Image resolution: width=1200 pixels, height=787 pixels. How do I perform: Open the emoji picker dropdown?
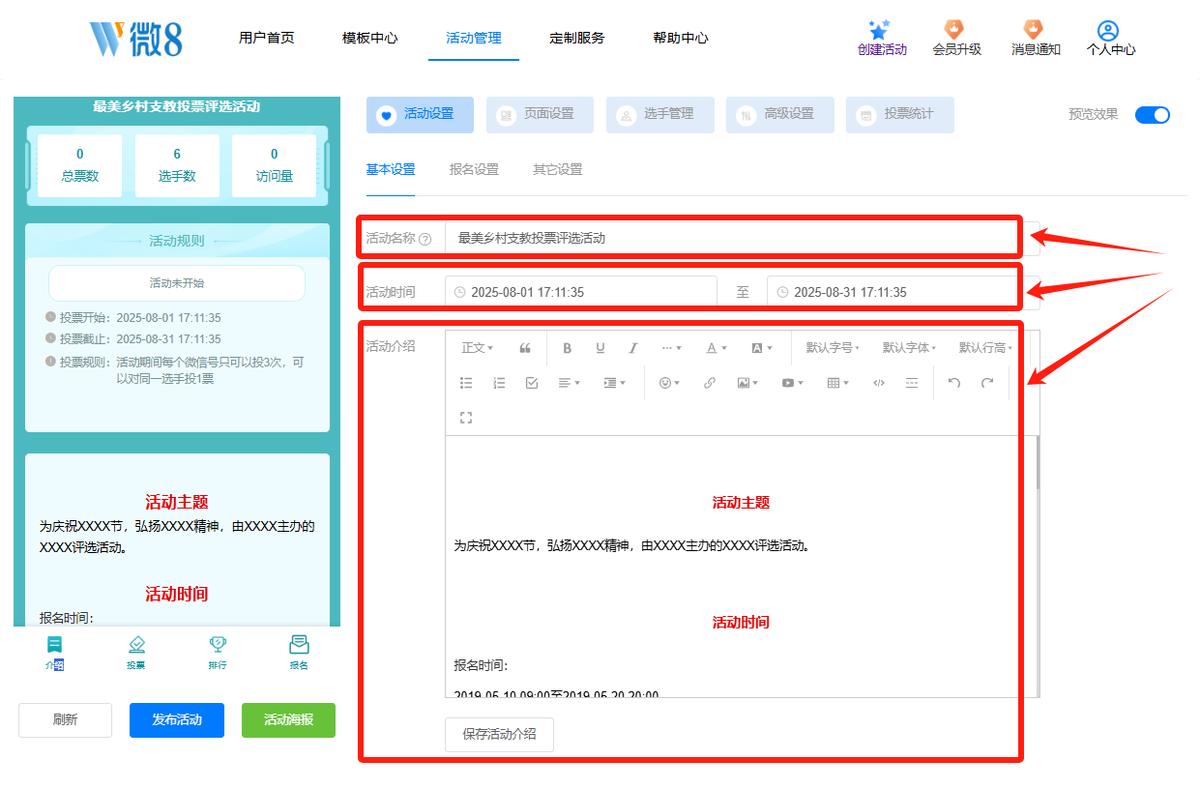[x=669, y=383]
